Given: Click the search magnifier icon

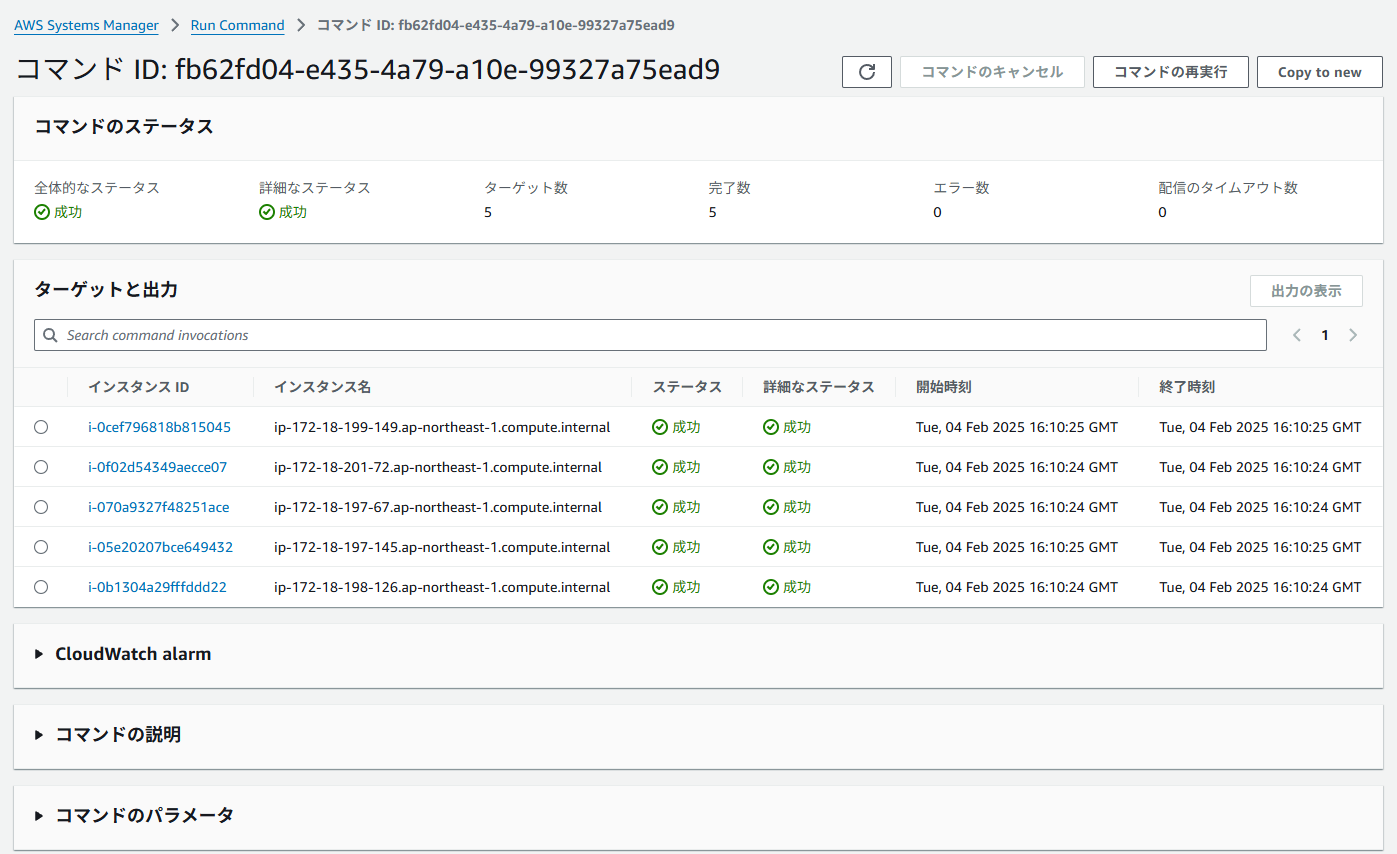Looking at the screenshot, I should 50,335.
